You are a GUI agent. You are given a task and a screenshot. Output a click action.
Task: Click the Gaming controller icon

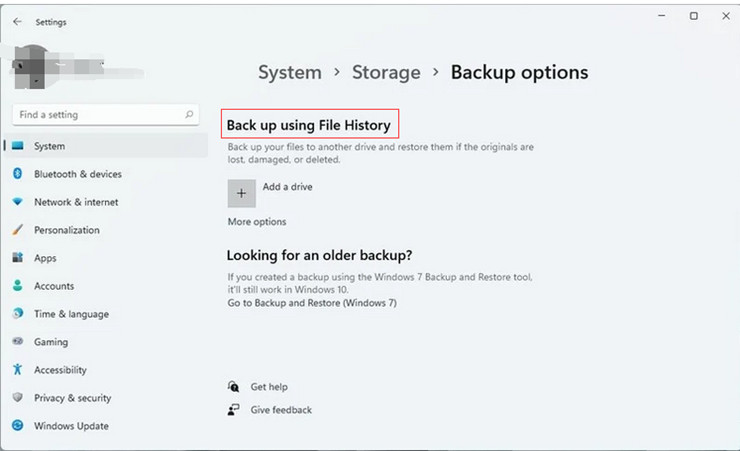tap(18, 341)
